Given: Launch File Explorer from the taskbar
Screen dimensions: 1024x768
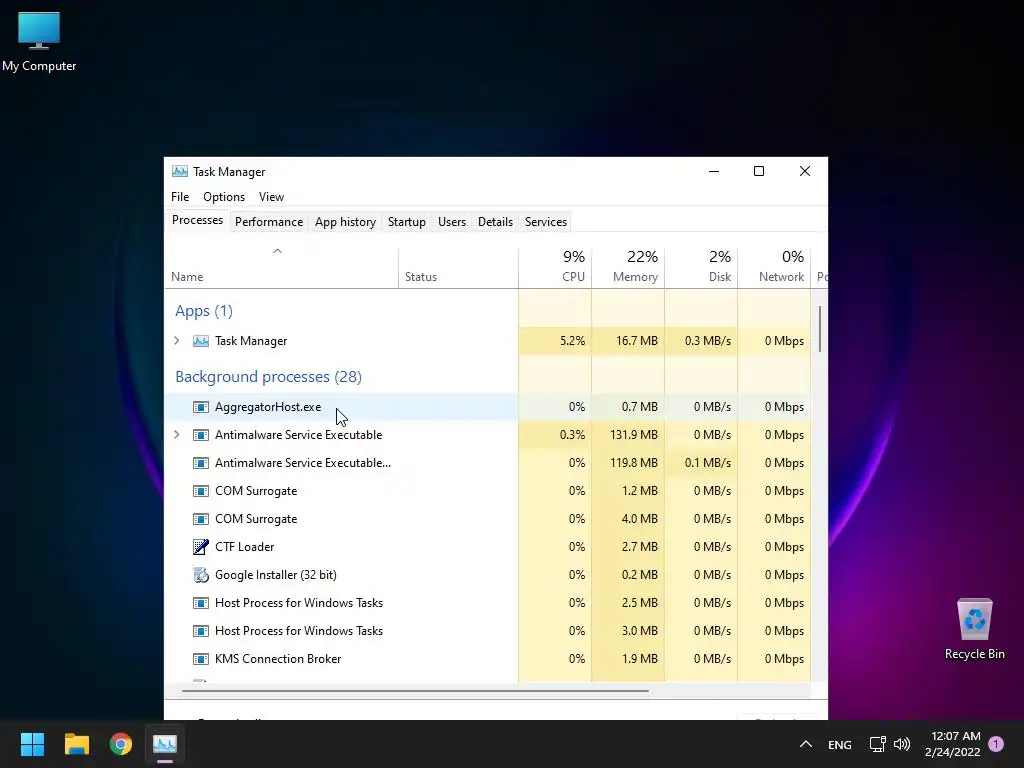Looking at the screenshot, I should 76,744.
